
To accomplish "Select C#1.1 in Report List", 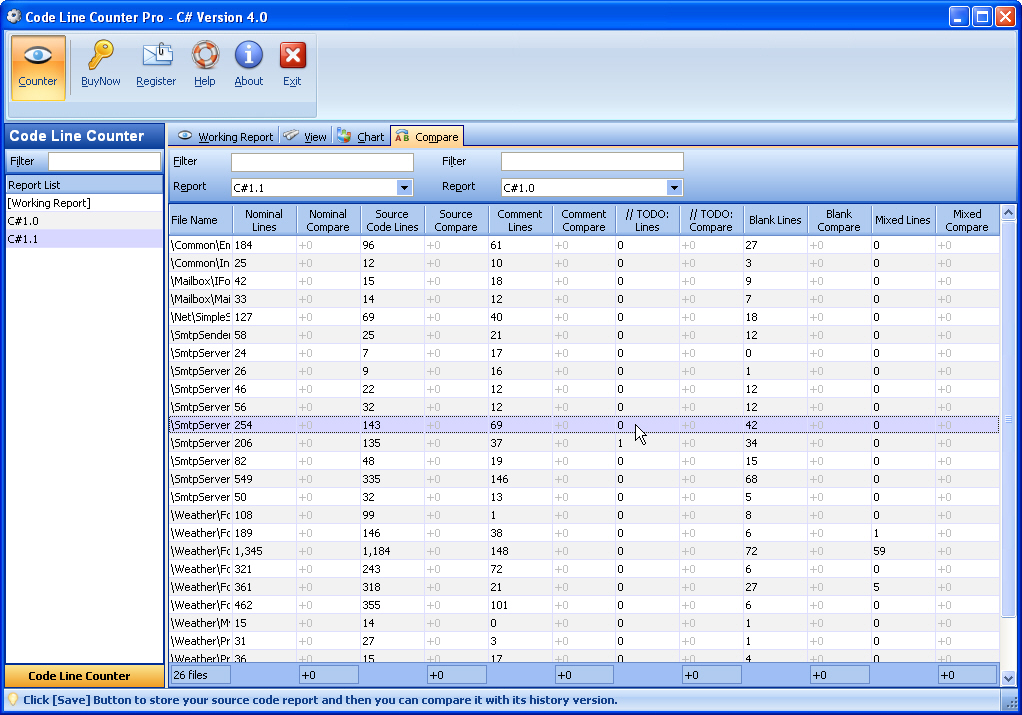I will [x=84, y=239].
